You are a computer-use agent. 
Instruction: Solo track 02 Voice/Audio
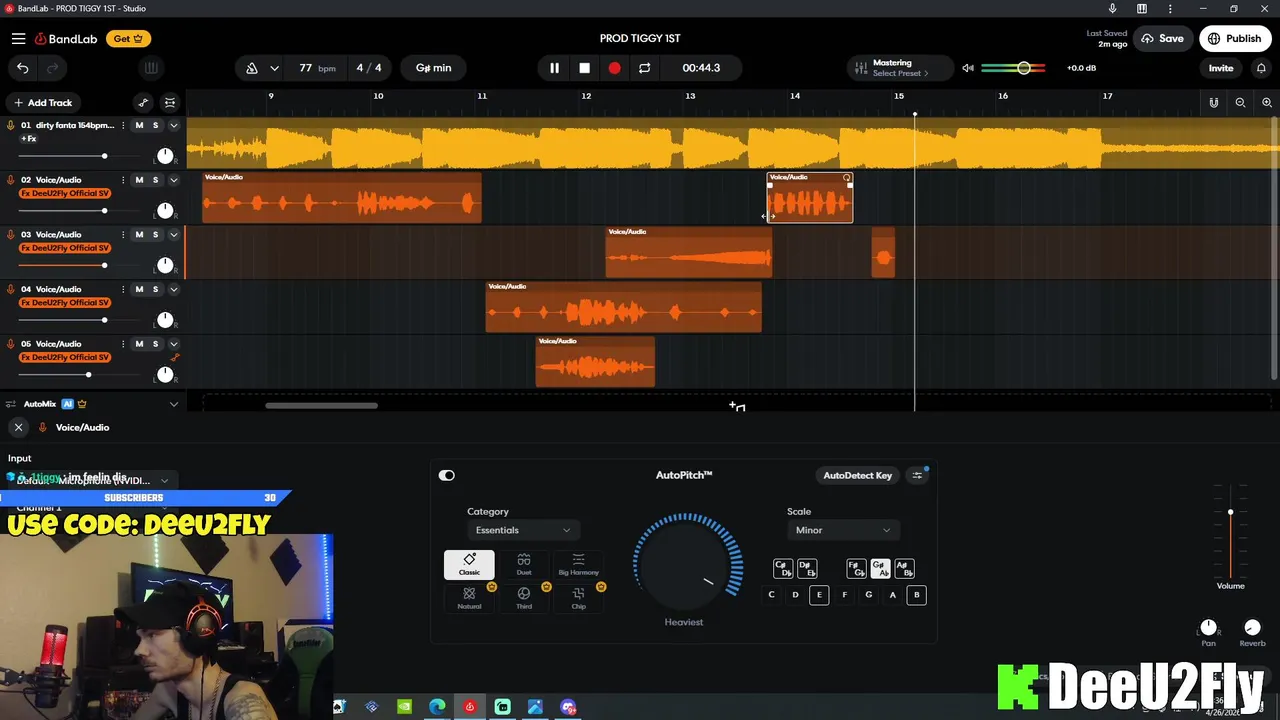155,180
